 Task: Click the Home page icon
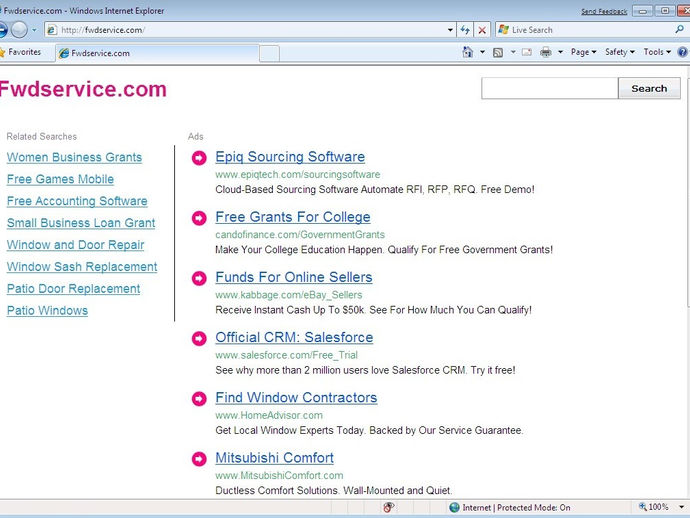pos(467,52)
